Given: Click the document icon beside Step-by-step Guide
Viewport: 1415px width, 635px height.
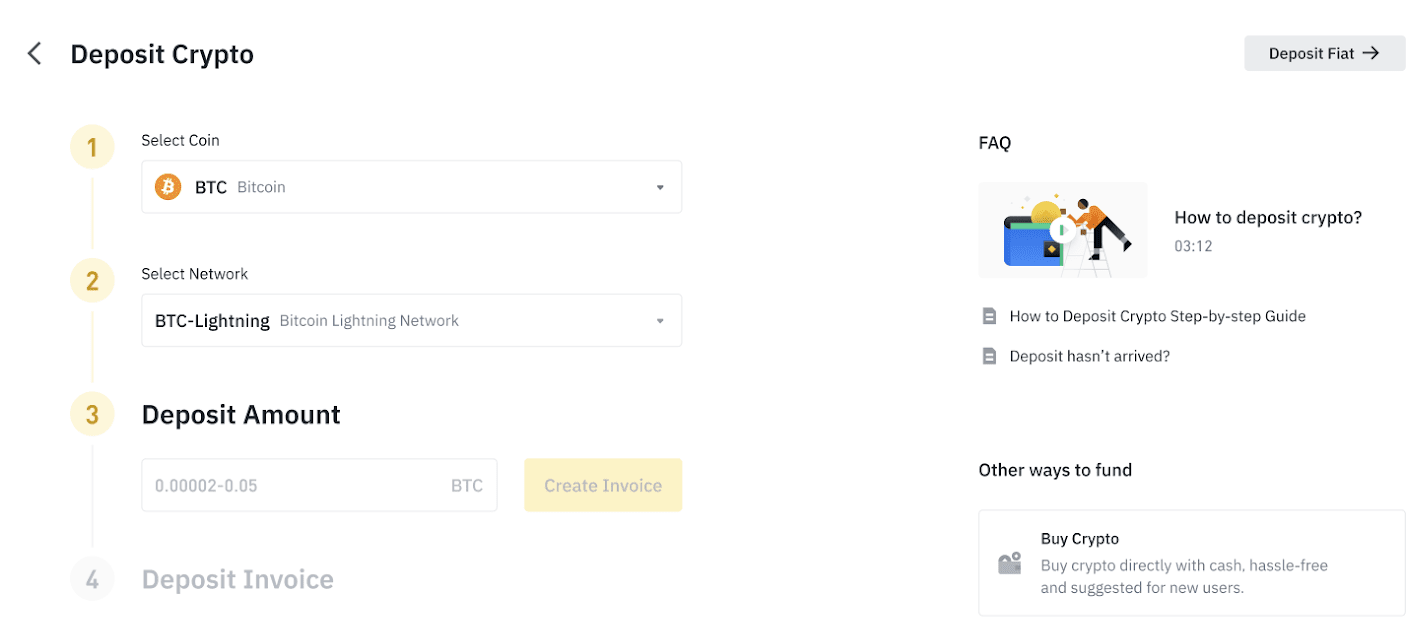Looking at the screenshot, I should coord(989,315).
